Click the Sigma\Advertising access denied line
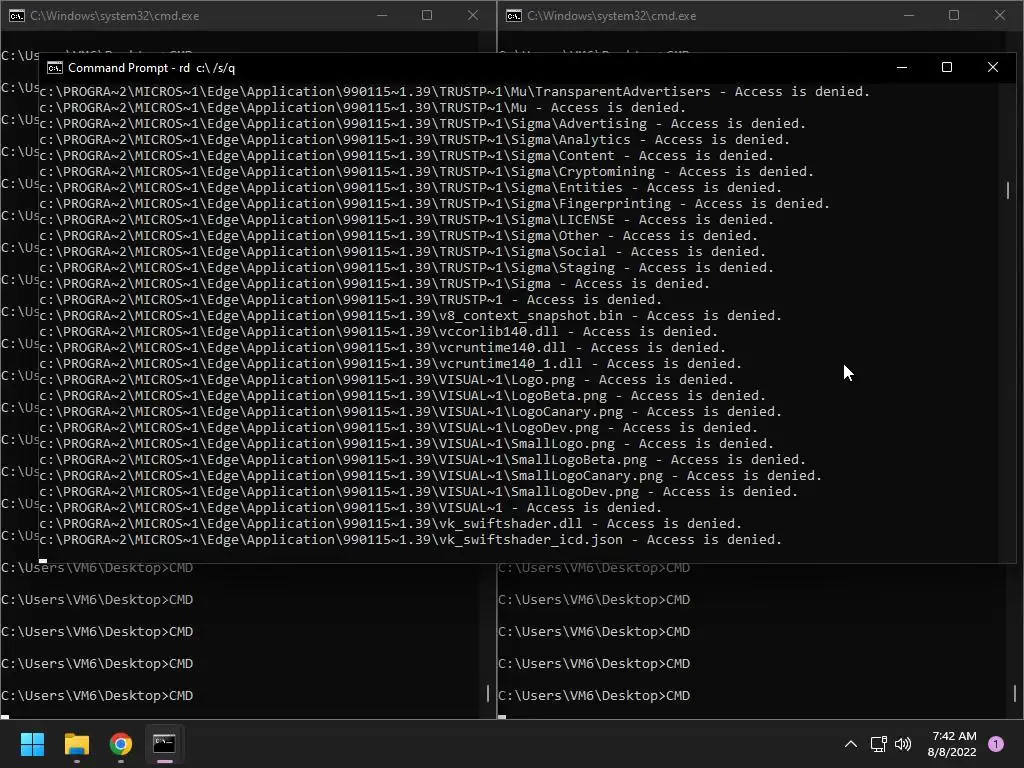This screenshot has width=1024, height=768. point(423,123)
